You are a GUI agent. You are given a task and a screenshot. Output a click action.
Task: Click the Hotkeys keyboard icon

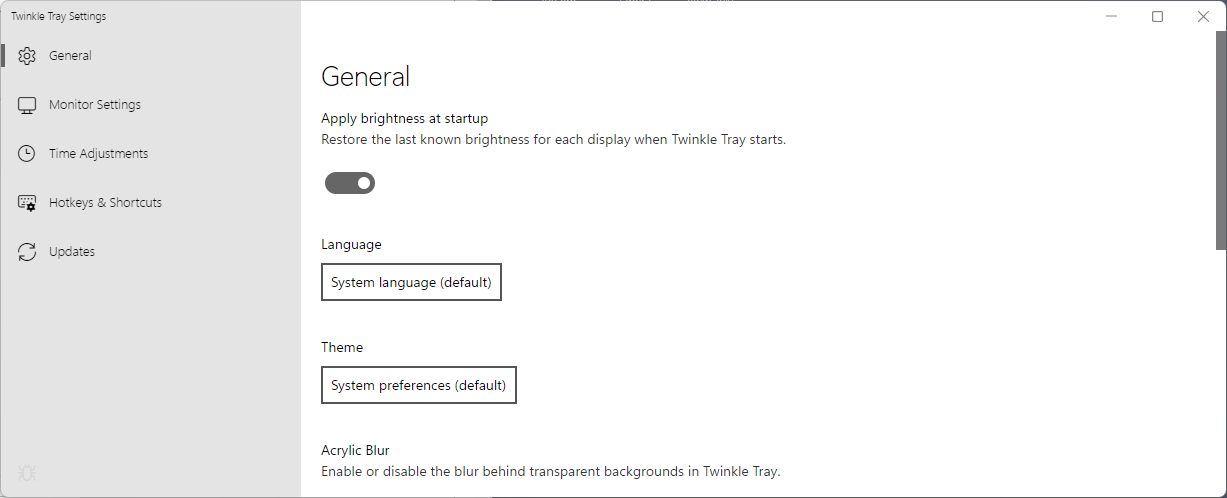click(27, 203)
